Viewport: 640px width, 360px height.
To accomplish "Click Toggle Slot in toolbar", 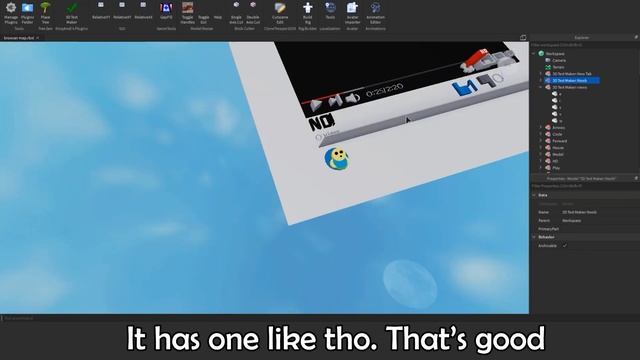I will pyautogui.click(x=203, y=19).
